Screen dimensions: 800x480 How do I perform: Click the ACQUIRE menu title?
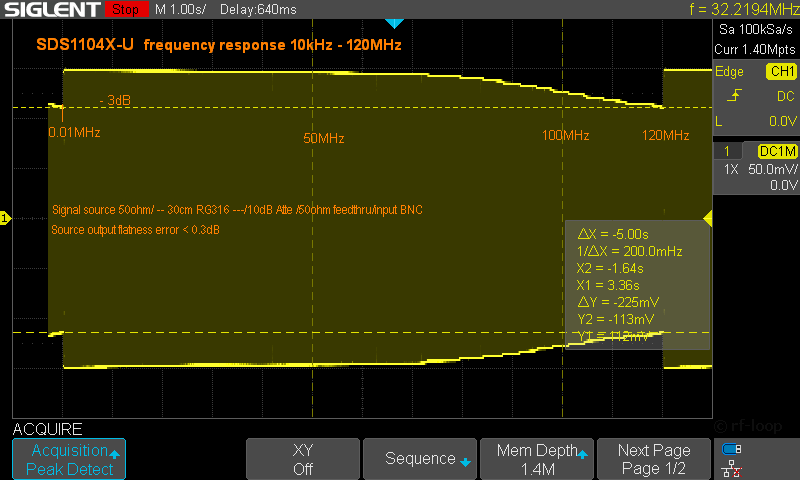coord(47,429)
